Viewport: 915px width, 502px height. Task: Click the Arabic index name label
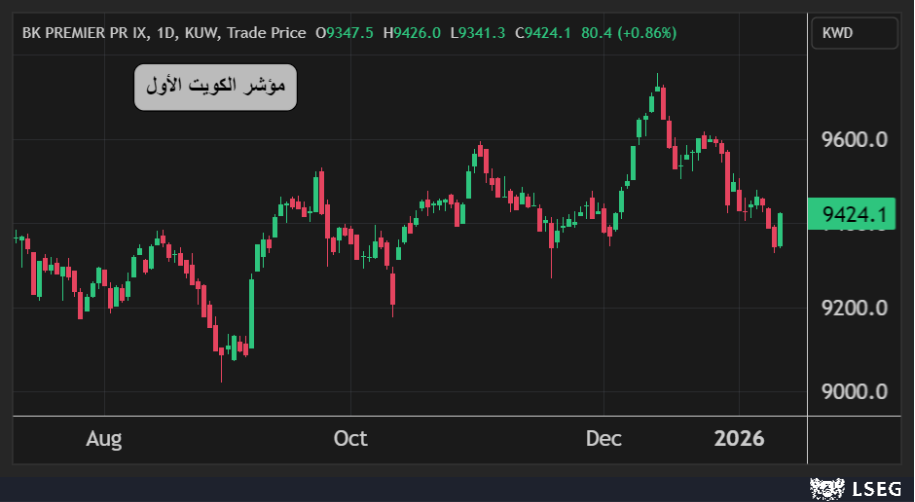(x=216, y=87)
